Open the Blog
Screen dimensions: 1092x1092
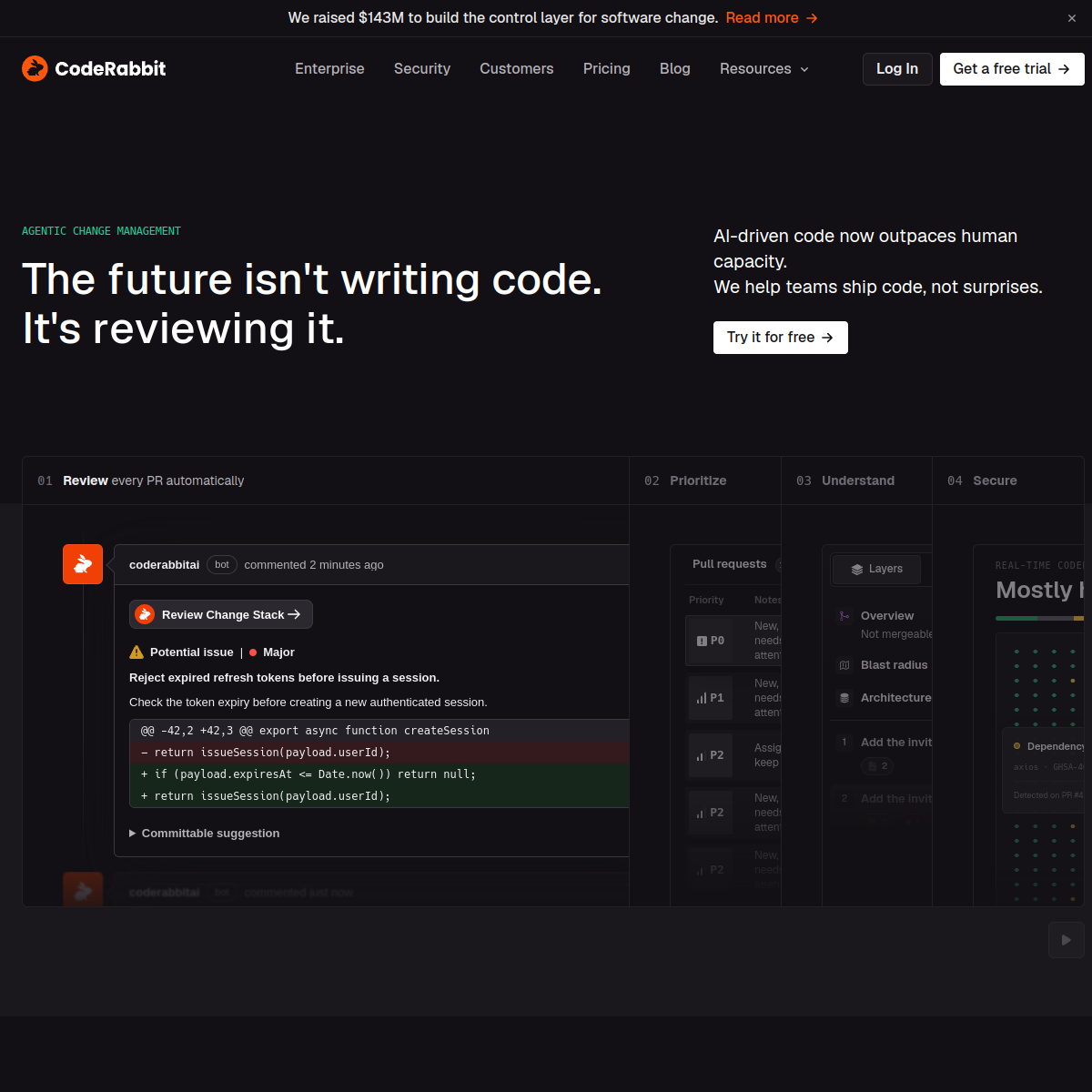[x=675, y=69]
